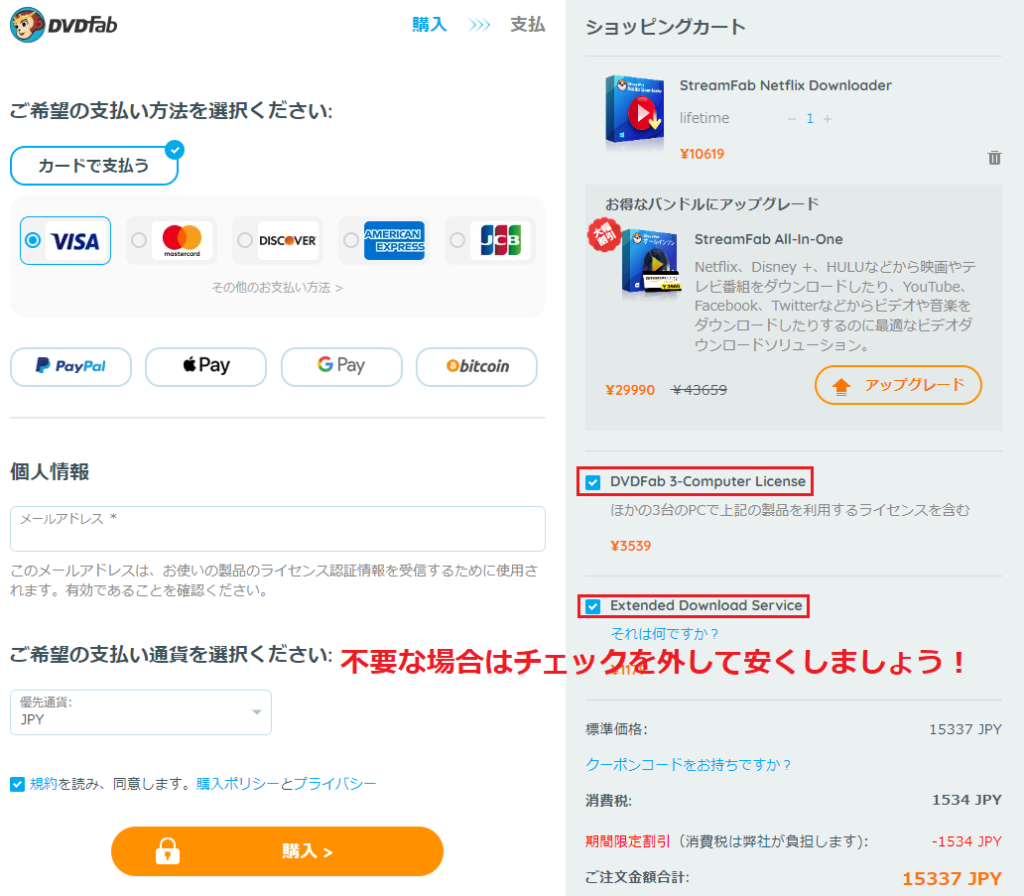
Task: Increase Netflix Downloader quantity with plus
Action: pos(827,119)
